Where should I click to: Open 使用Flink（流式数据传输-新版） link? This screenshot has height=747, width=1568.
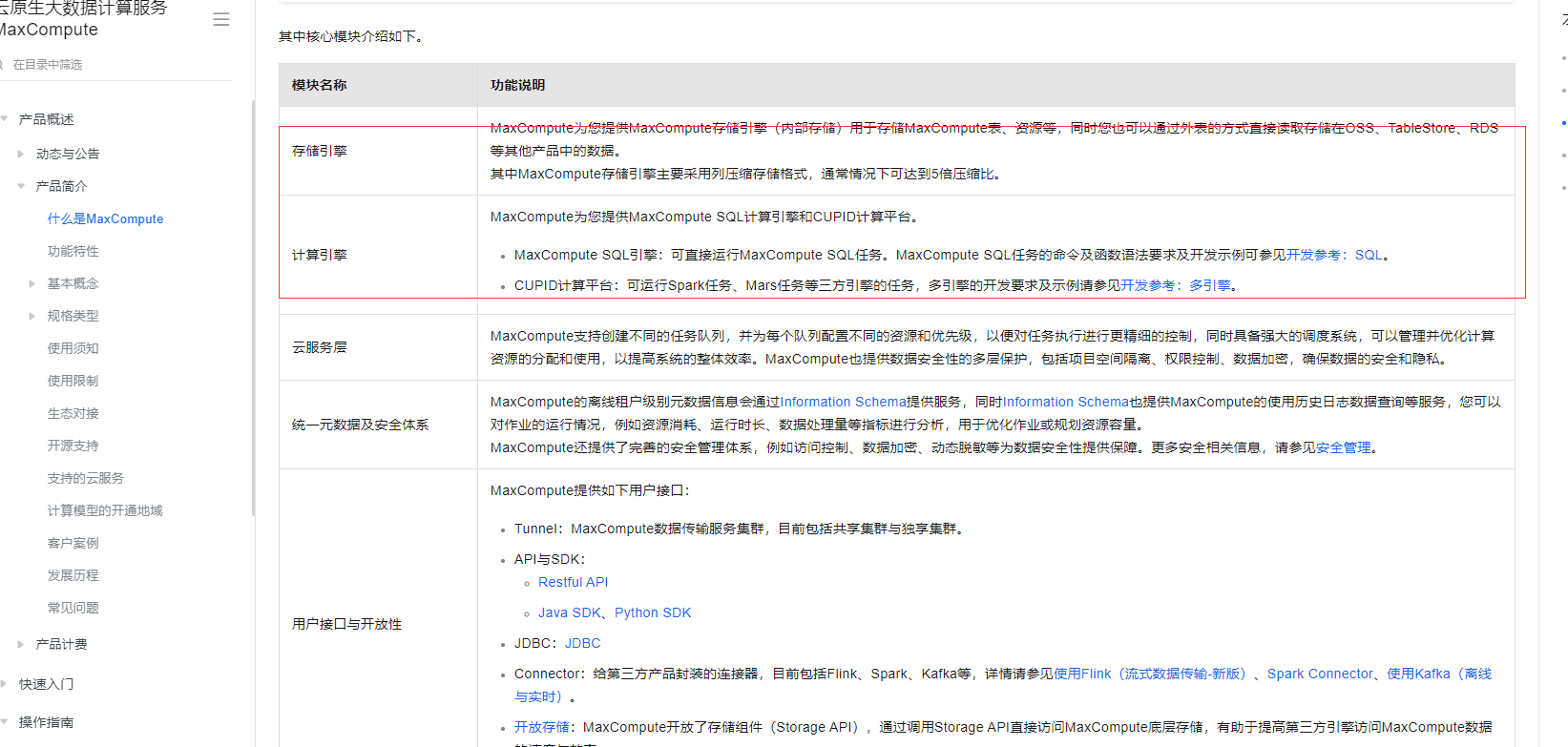(x=1153, y=674)
